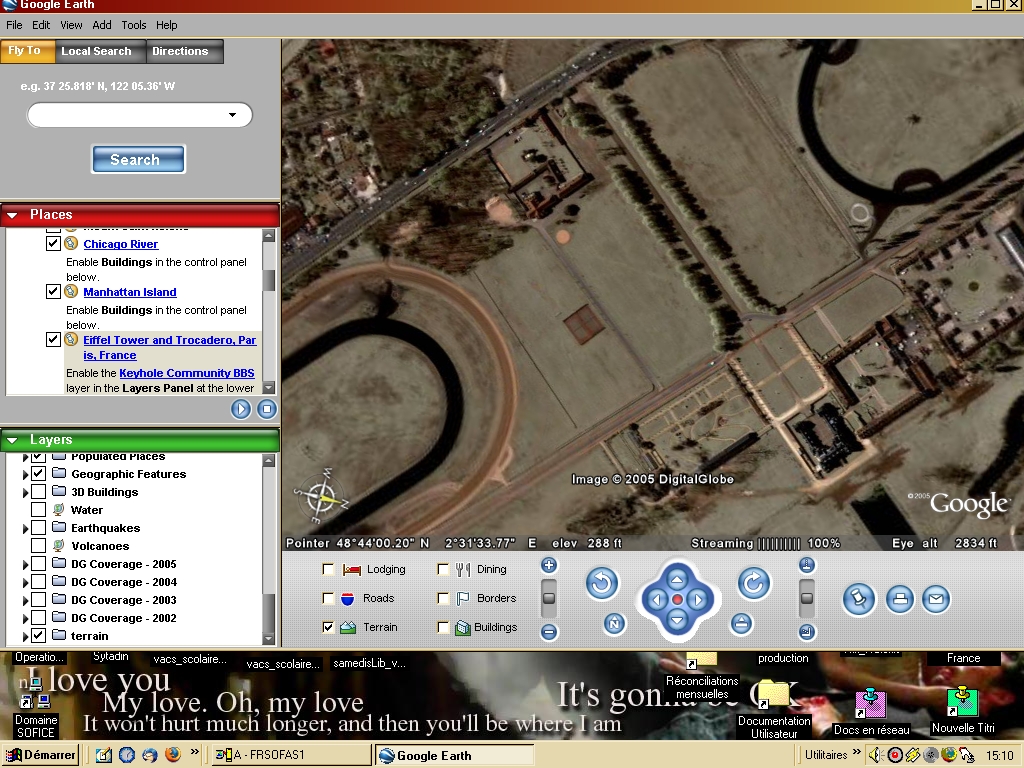
Task: Click the email view icon
Action: pyautogui.click(x=936, y=599)
